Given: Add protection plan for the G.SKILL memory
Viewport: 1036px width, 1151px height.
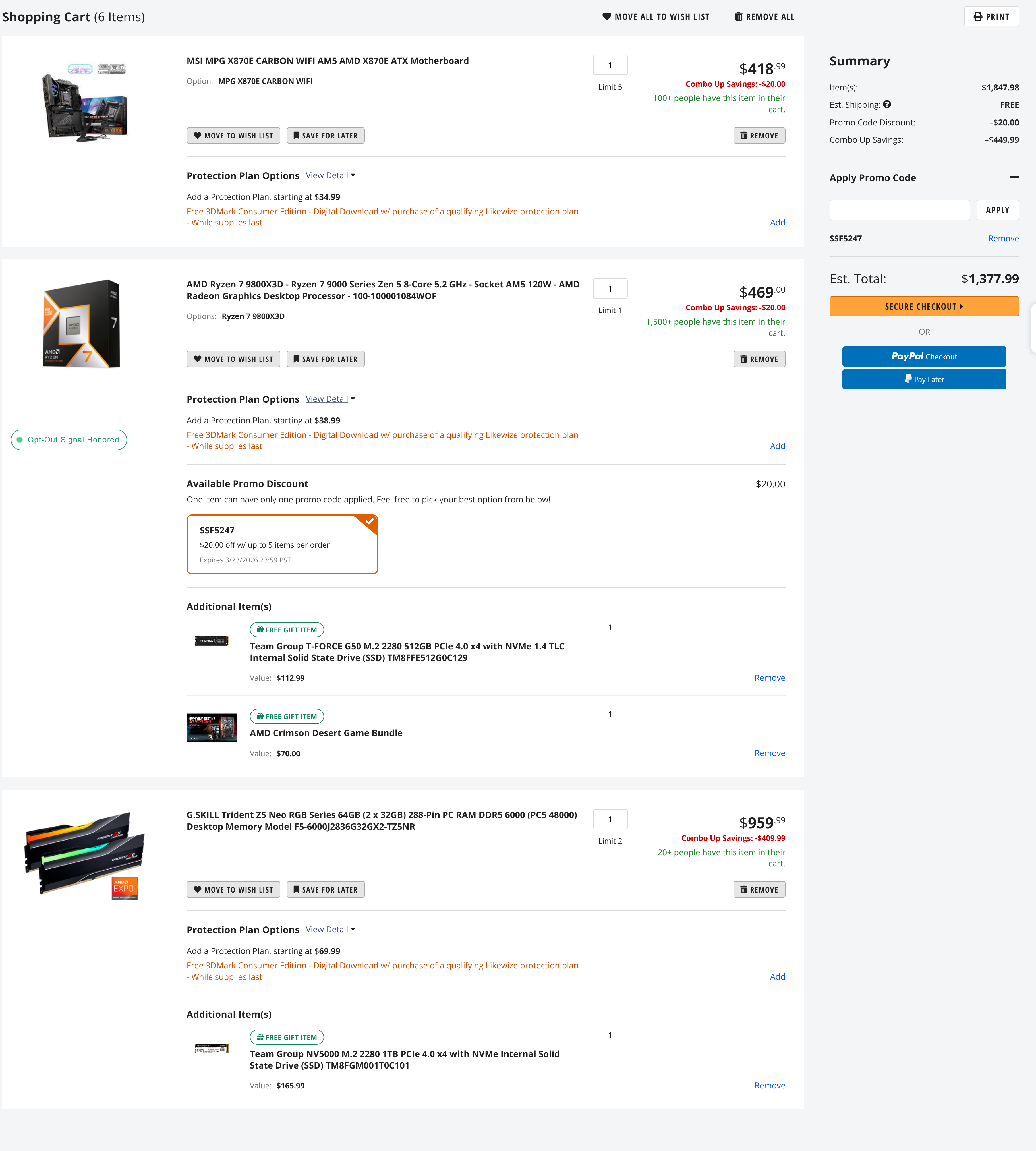Looking at the screenshot, I should coord(777,976).
